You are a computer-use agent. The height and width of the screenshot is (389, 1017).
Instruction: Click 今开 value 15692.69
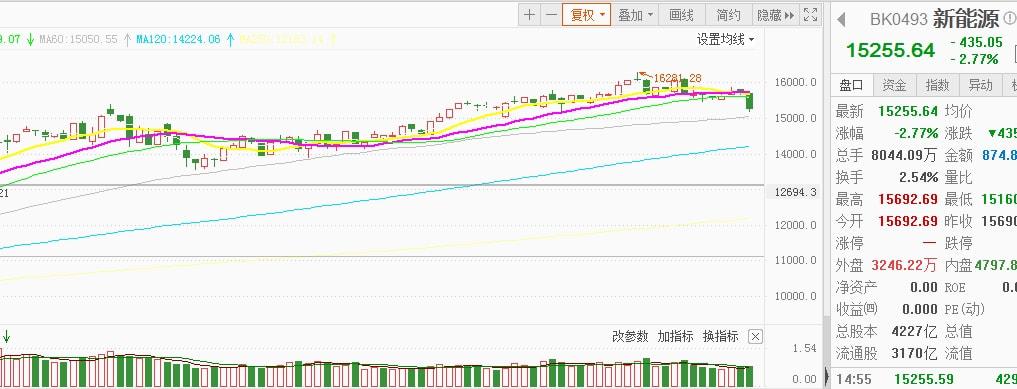[908, 222]
